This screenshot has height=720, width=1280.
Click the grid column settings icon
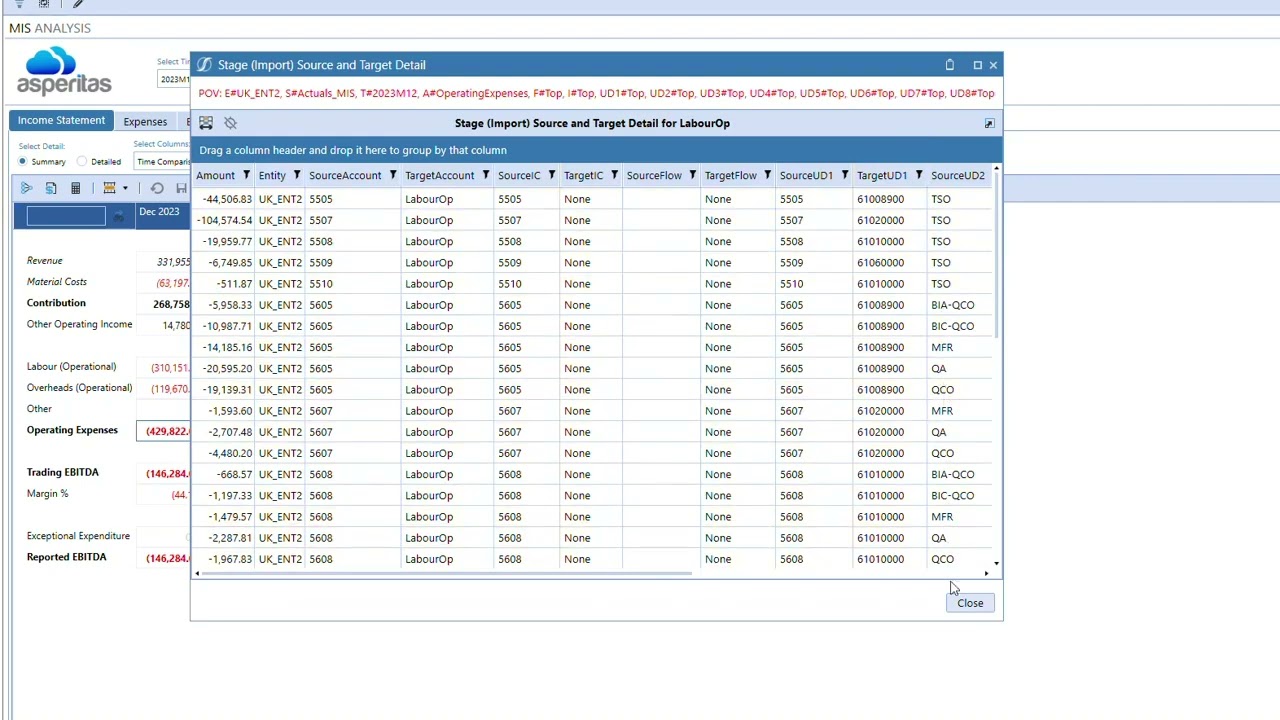(x=206, y=123)
